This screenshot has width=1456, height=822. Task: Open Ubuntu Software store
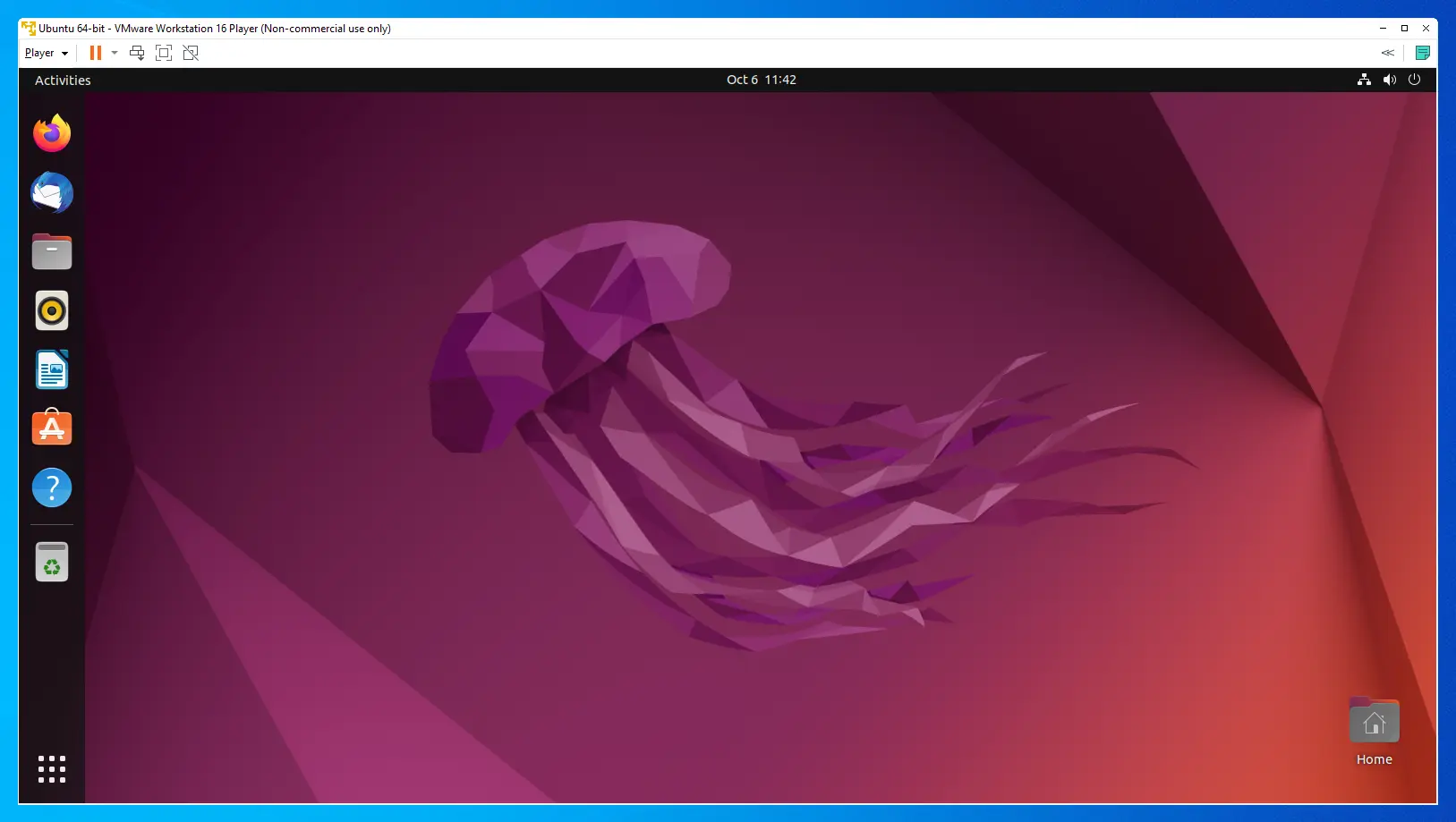[x=52, y=428]
